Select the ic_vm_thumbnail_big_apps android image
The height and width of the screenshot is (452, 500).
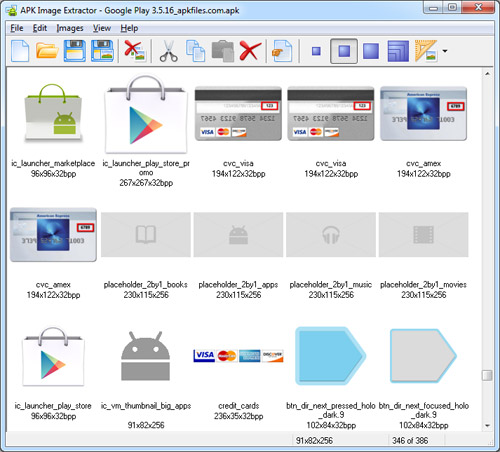[146, 356]
